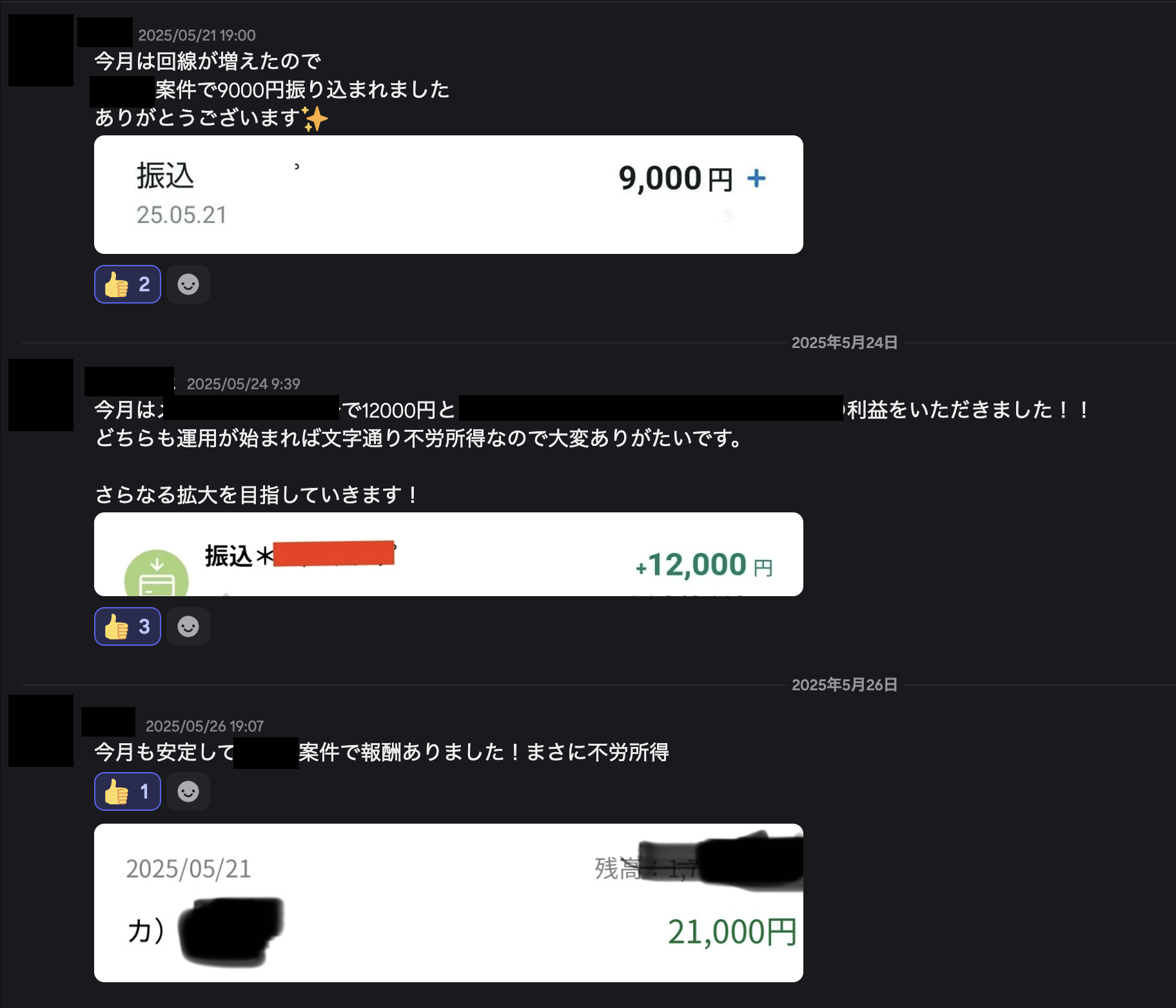The height and width of the screenshot is (1008, 1176).
Task: Toggle thumbs-up reaction showing count 2
Action: (128, 284)
